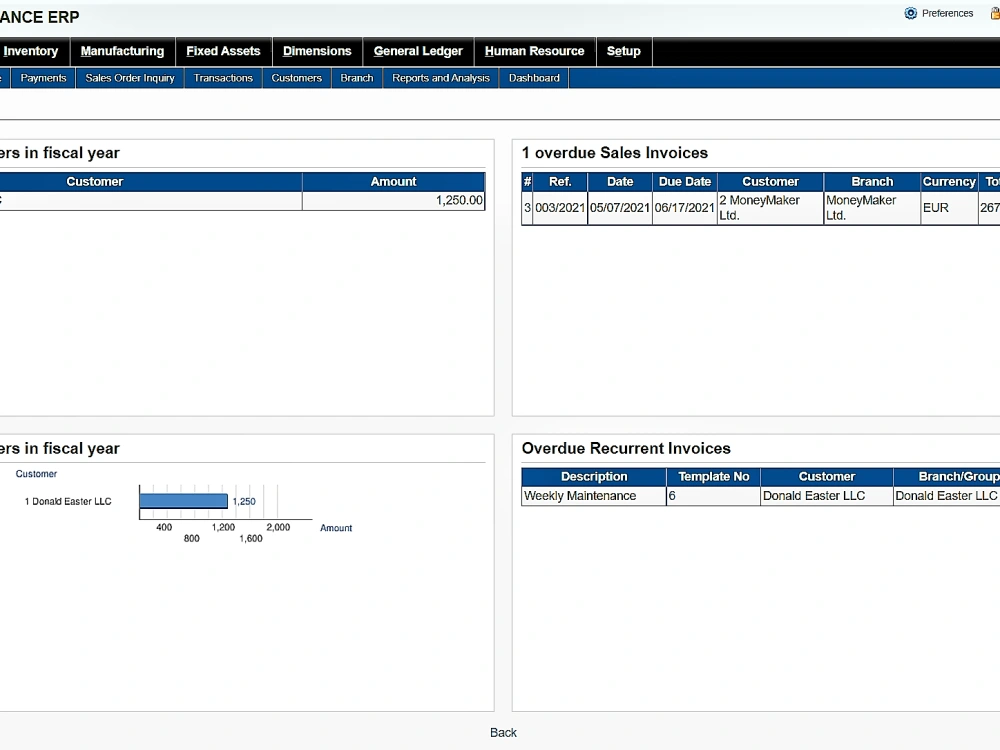Select the Dimensions tab
Screen dimensions: 1000x750
point(317,51)
